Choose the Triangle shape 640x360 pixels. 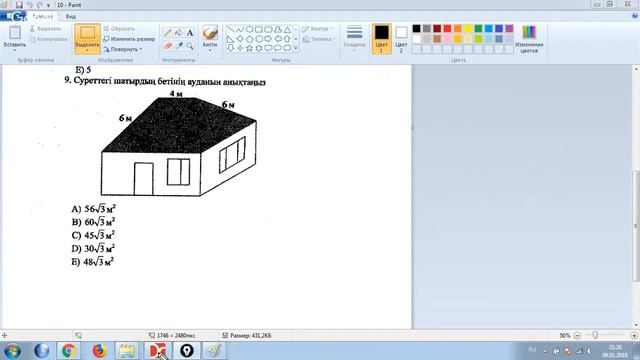(287, 29)
